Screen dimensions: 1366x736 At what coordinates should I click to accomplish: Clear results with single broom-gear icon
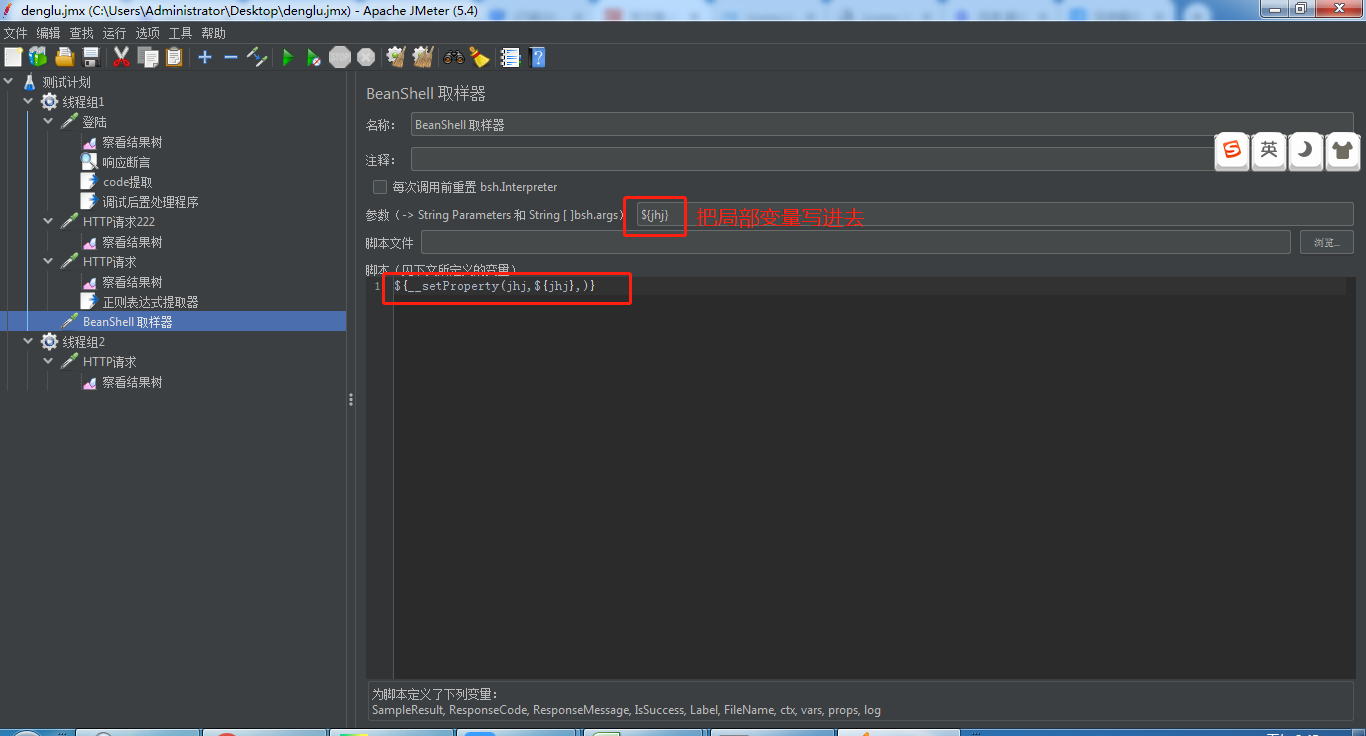click(x=396, y=57)
